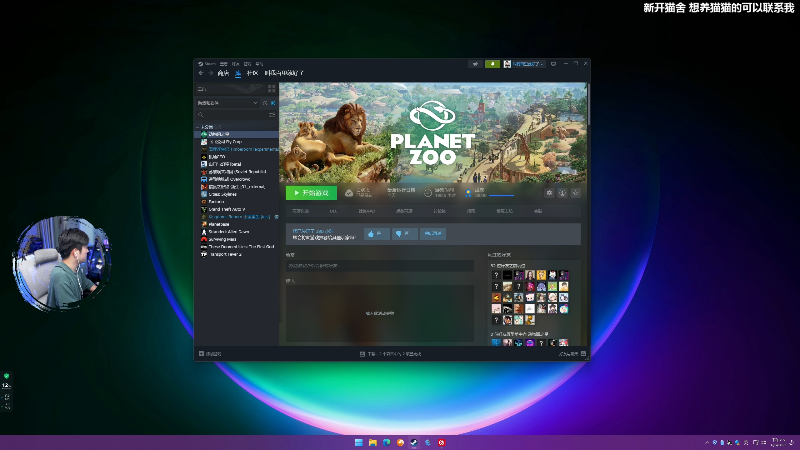Switch to Big Picture mode icon
The image size is (800, 450).
point(553,64)
